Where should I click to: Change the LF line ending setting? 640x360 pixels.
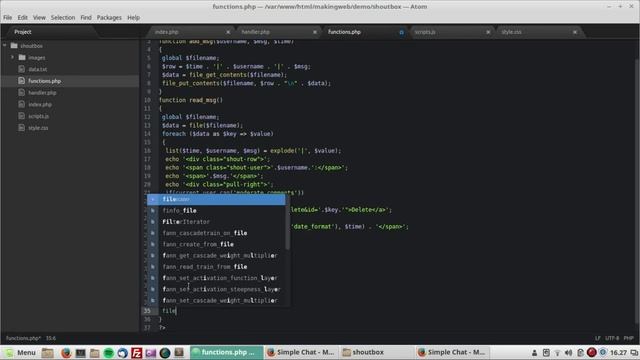(x=598, y=338)
